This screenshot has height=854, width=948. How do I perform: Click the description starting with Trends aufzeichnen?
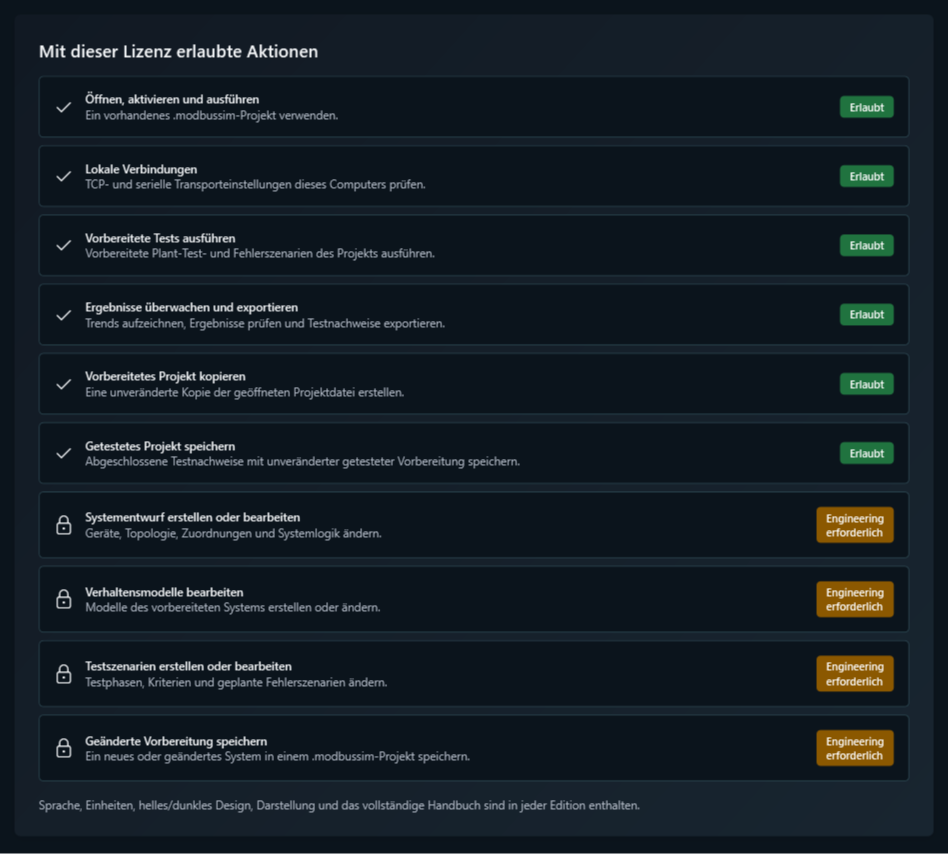pos(265,323)
